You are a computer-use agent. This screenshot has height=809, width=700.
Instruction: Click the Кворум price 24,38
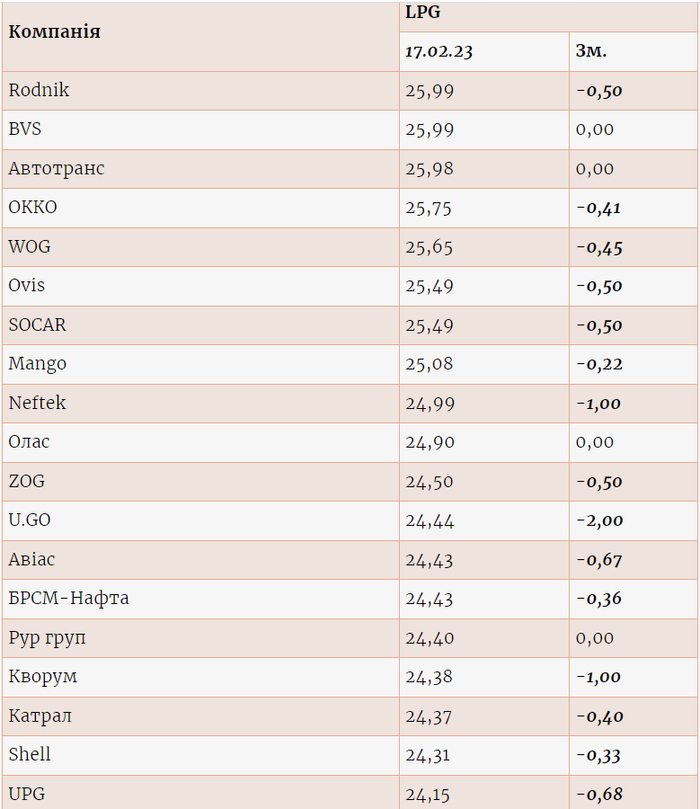click(429, 677)
